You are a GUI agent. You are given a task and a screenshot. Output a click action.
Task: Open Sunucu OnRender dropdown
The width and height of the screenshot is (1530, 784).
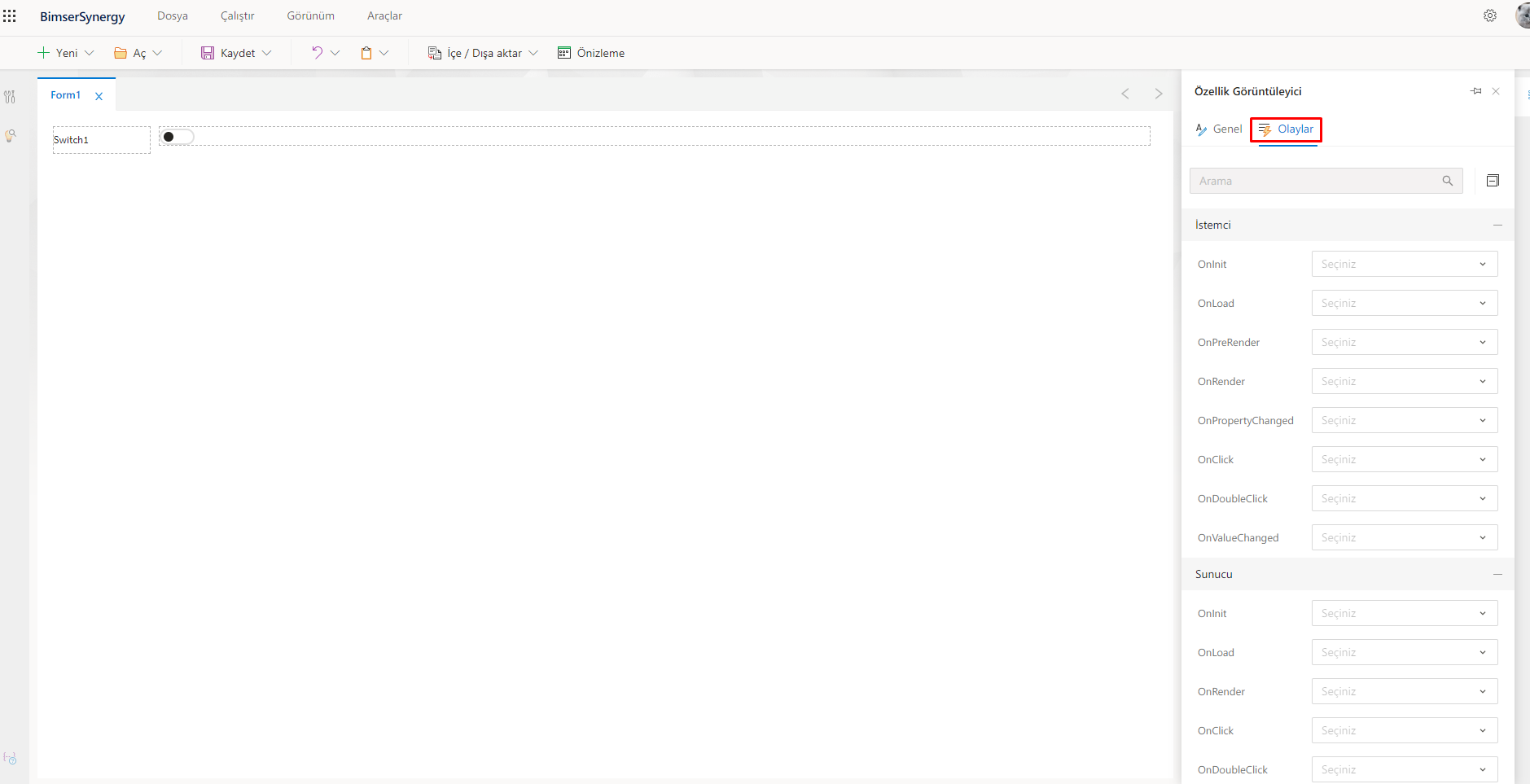pyautogui.click(x=1405, y=691)
